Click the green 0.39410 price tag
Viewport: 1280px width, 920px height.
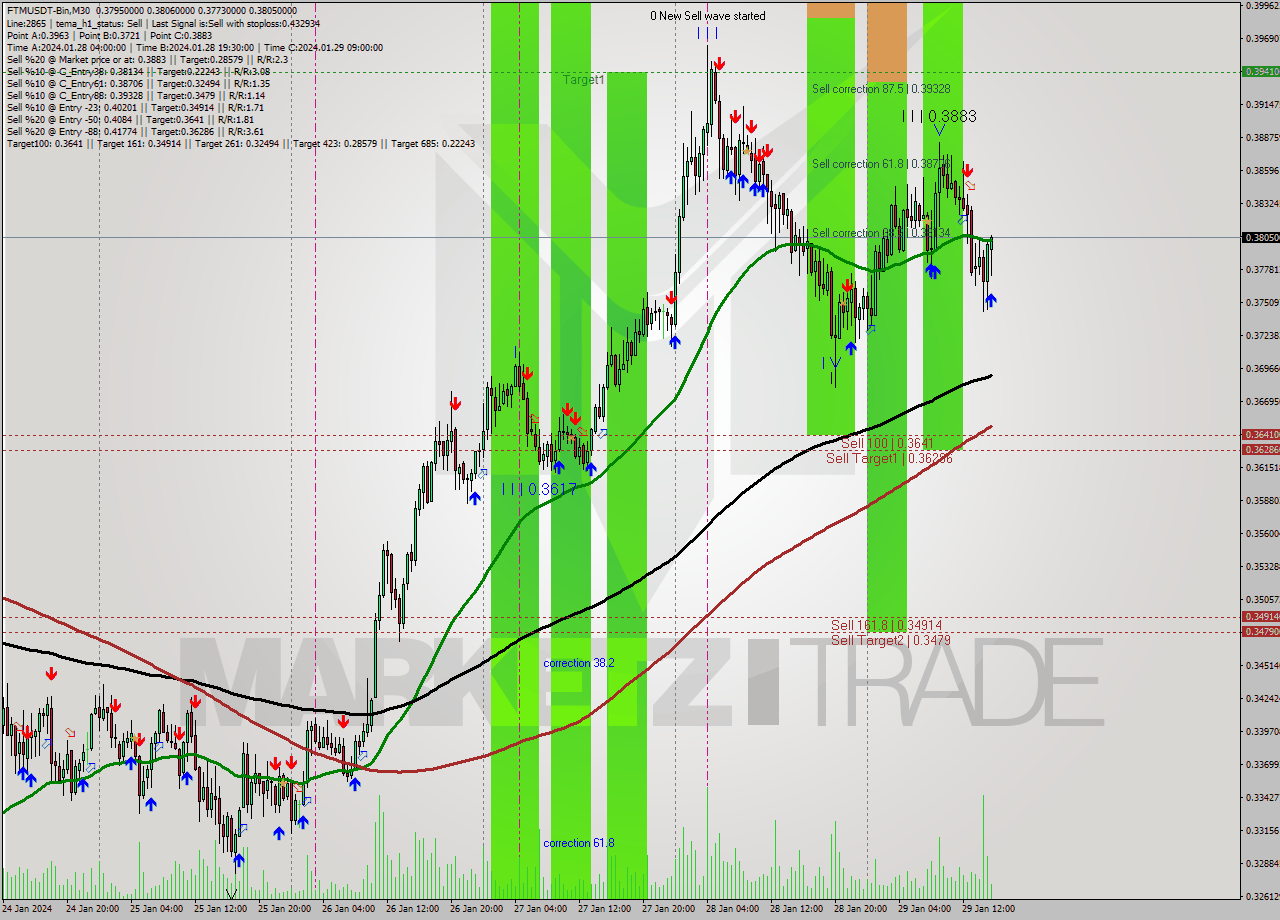tap(1260, 71)
